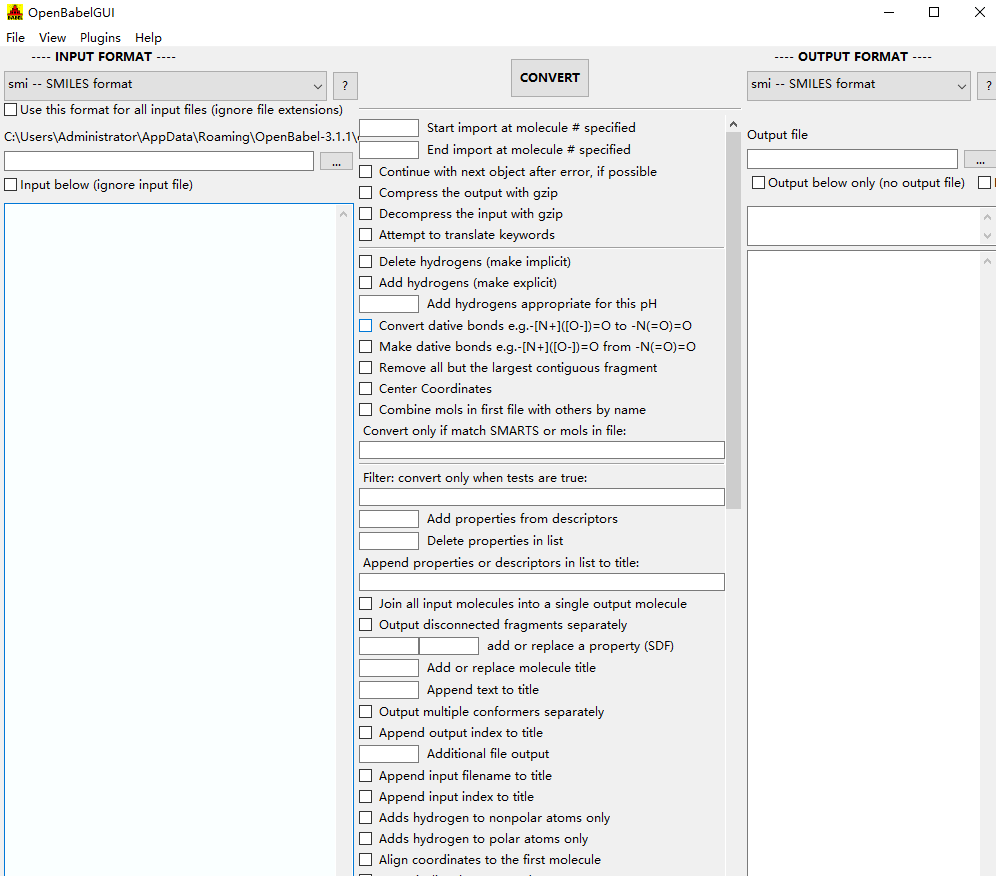The image size is (996, 876).
Task: Toggle Compress the output with gzip
Action: tap(366, 193)
